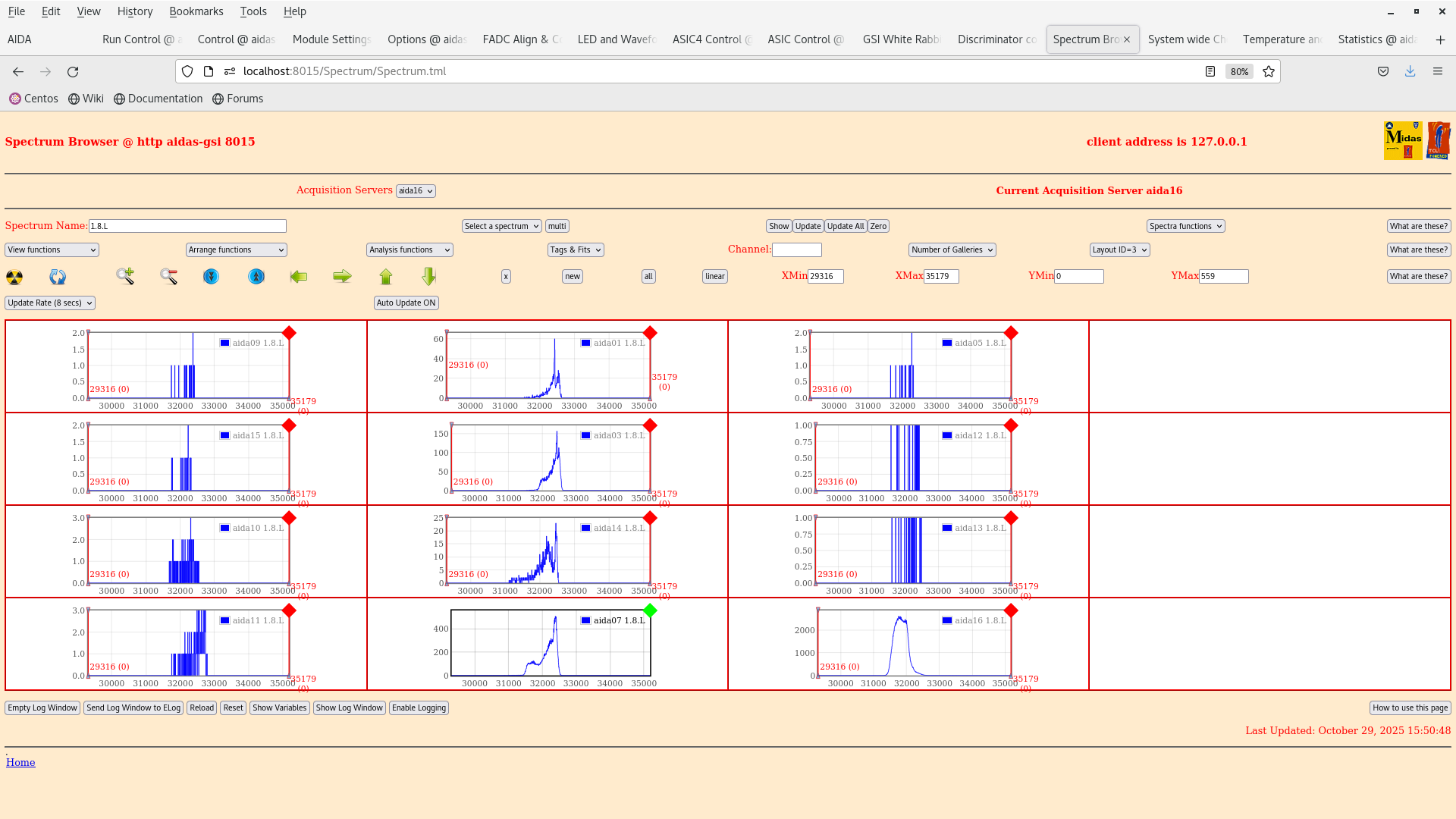Click the green diamond on aida07 spectrum
1456x819 pixels.
[650, 610]
